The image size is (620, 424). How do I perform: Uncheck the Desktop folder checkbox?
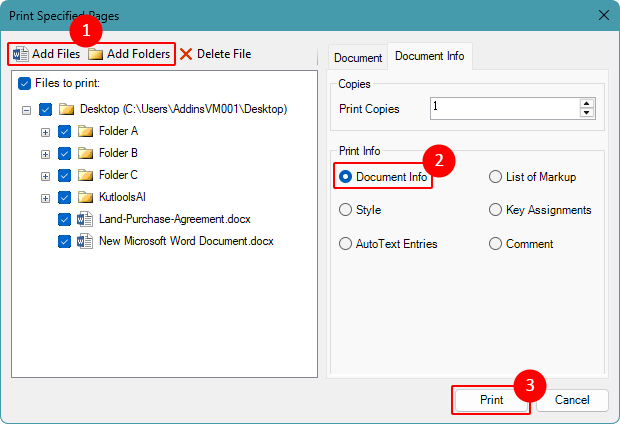point(45,110)
